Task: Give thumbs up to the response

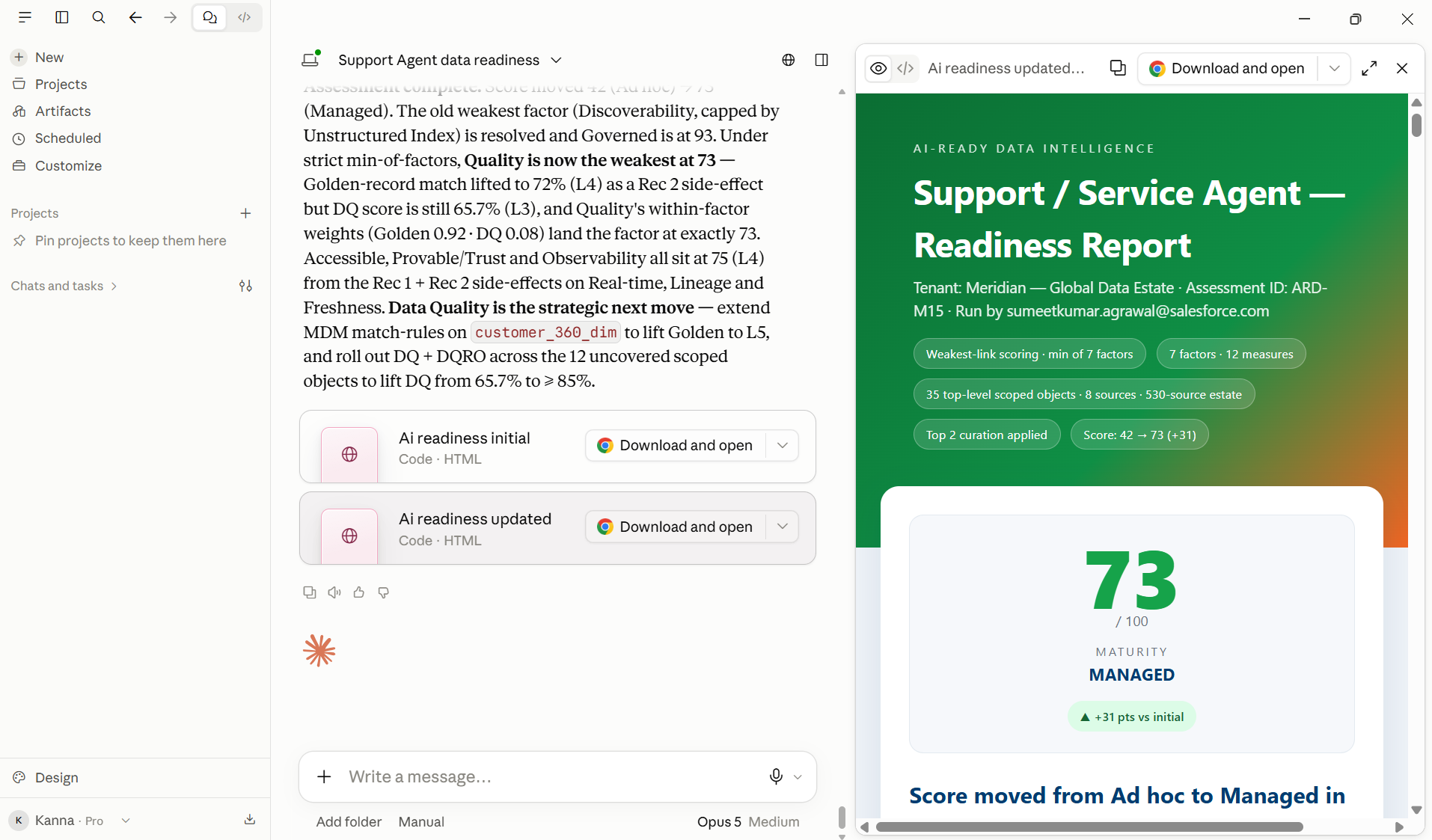Action: 359,592
